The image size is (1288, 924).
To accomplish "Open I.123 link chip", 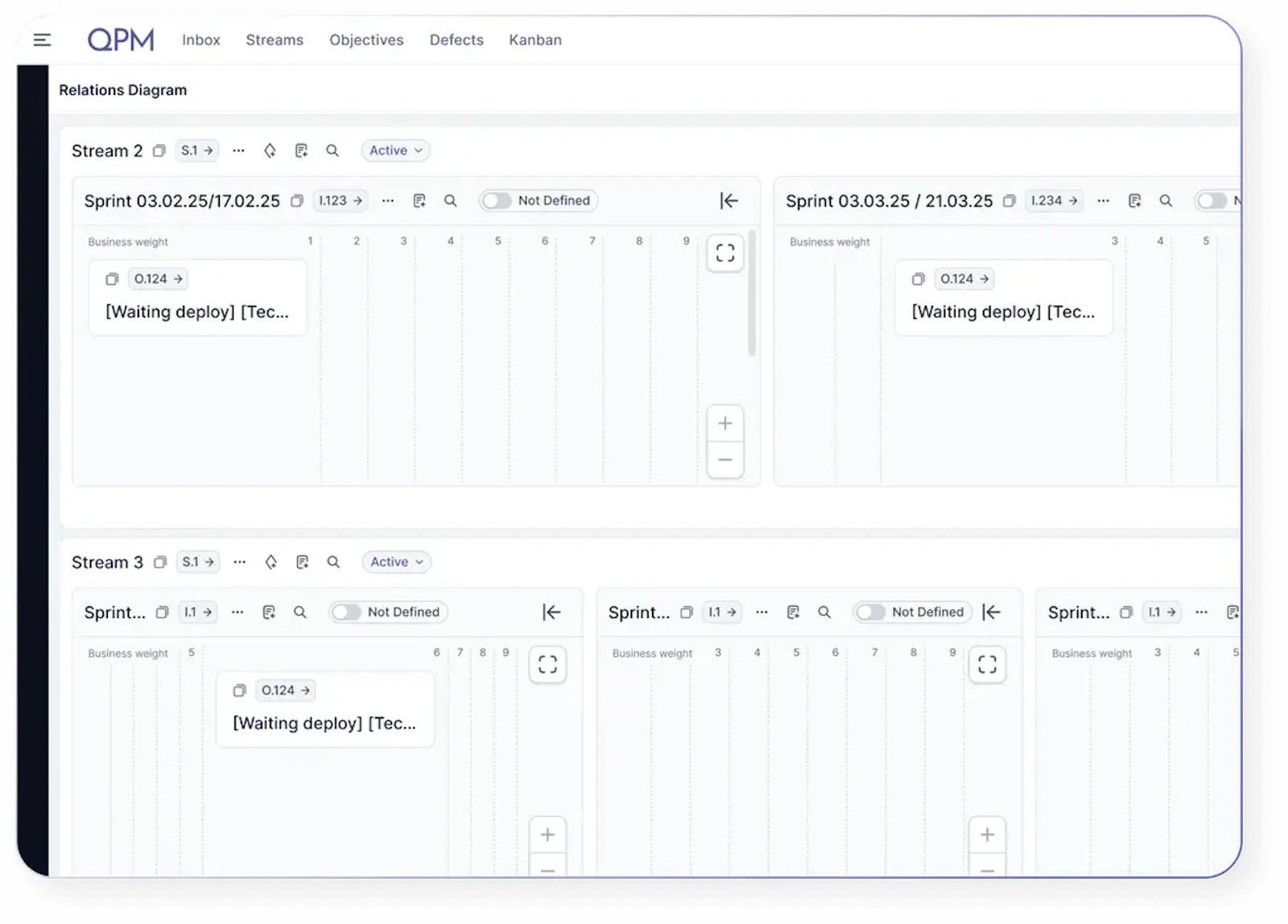I will click(341, 200).
